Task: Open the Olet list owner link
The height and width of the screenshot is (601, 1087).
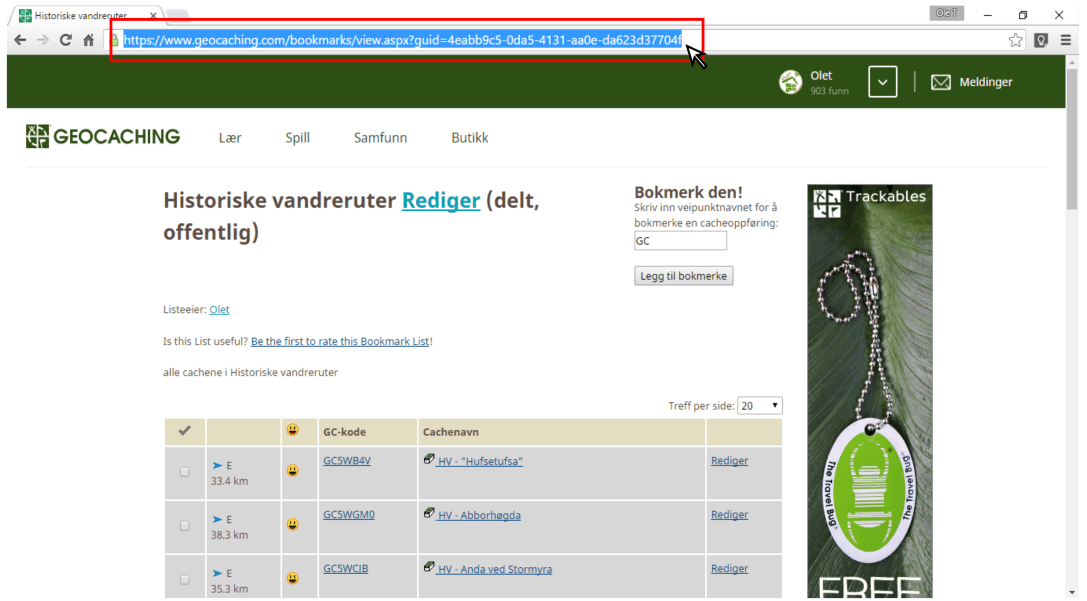Action: [219, 309]
